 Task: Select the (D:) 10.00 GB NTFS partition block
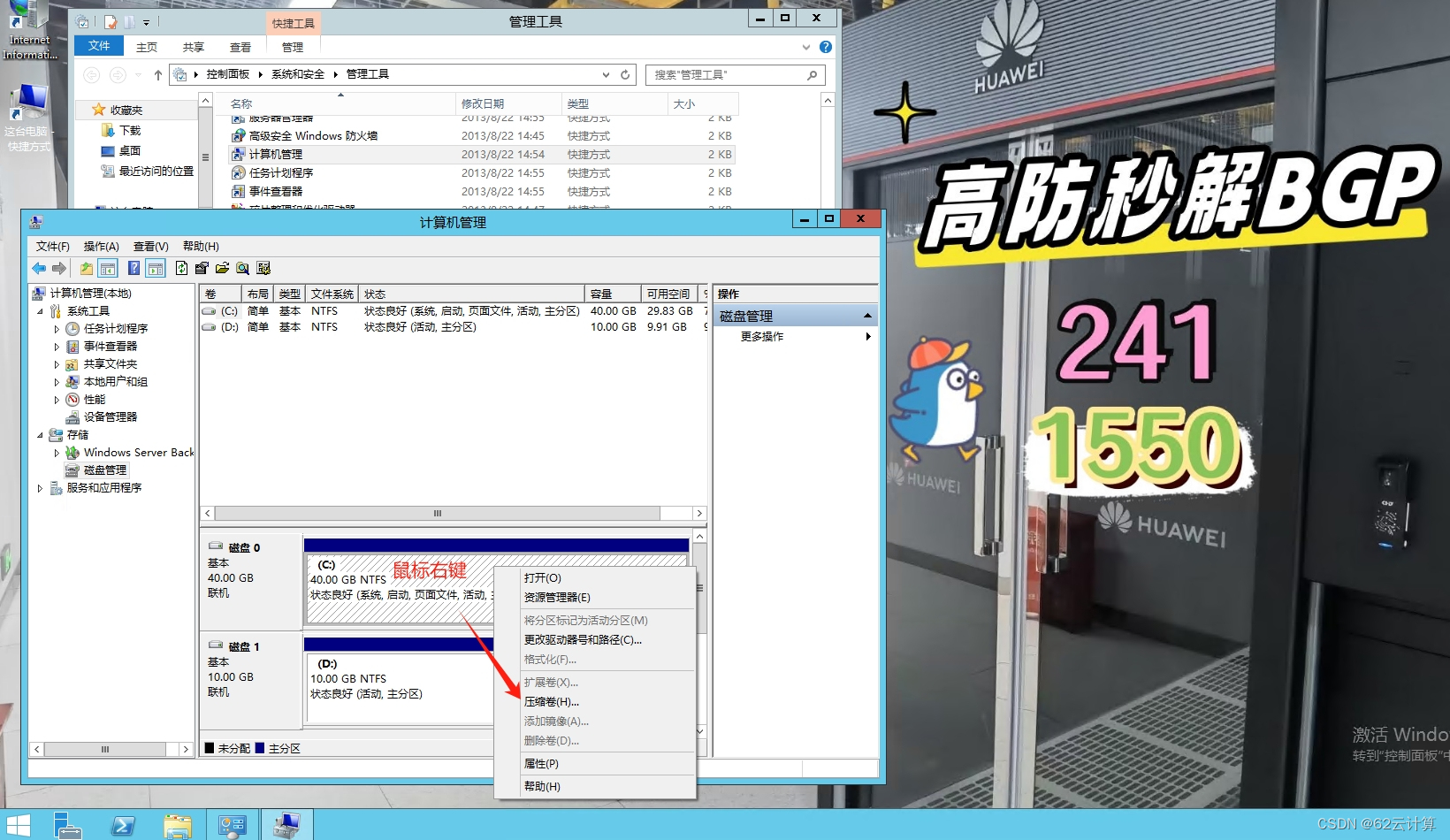point(400,688)
